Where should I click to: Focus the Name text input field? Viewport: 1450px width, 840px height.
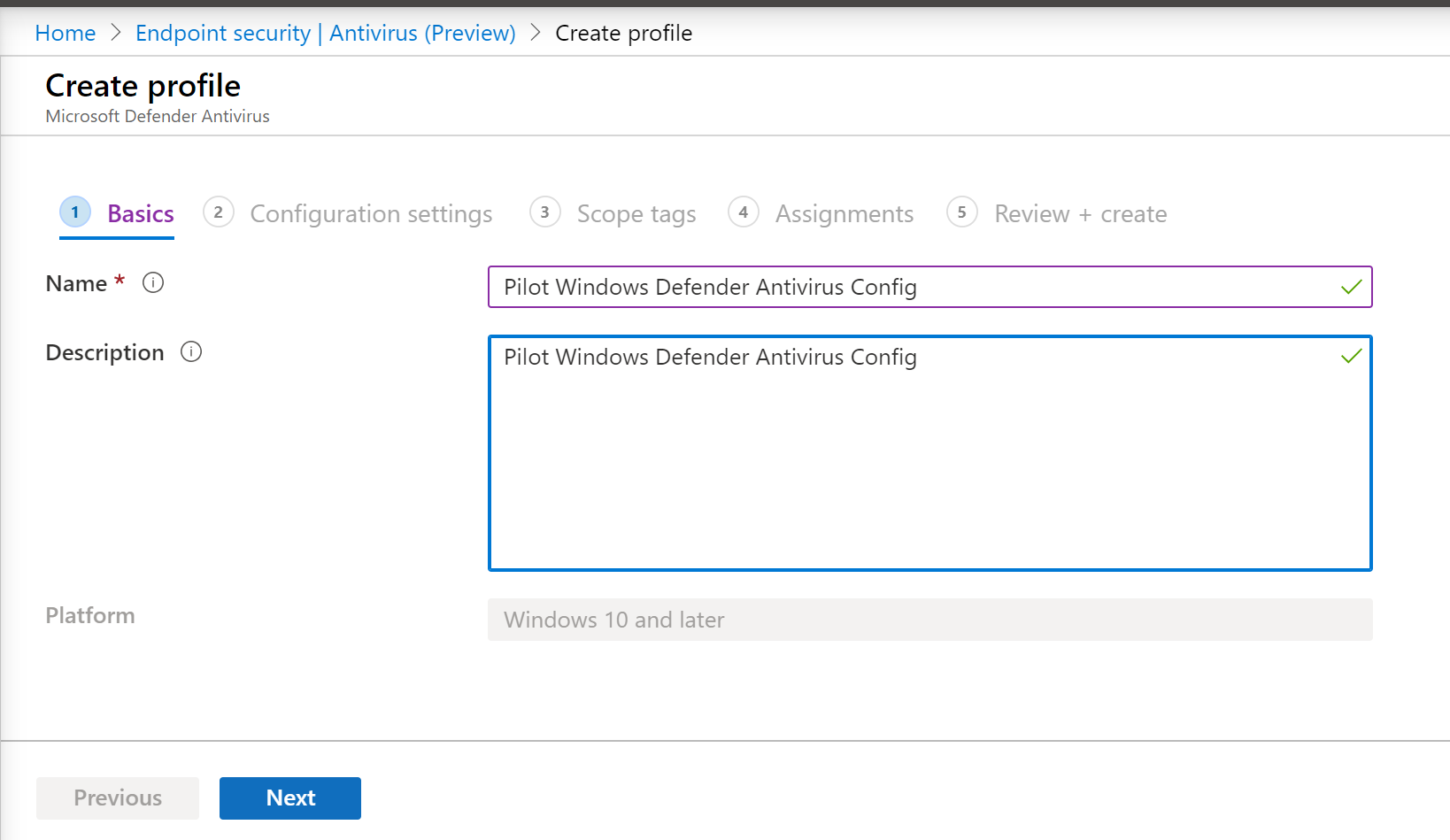pos(912,287)
